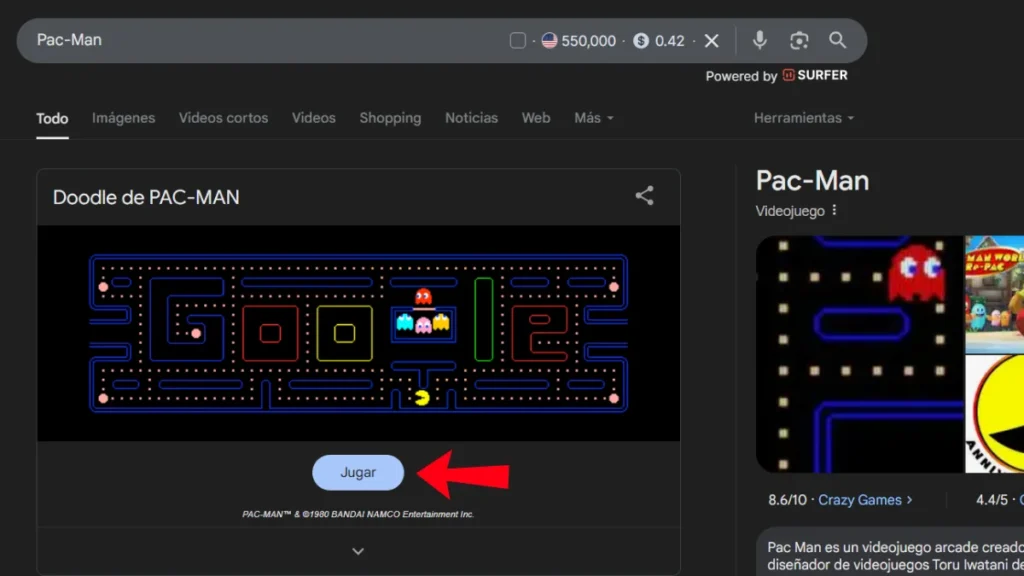Click the US flag search volume icon
The height and width of the screenshot is (576, 1024).
[x=549, y=40]
